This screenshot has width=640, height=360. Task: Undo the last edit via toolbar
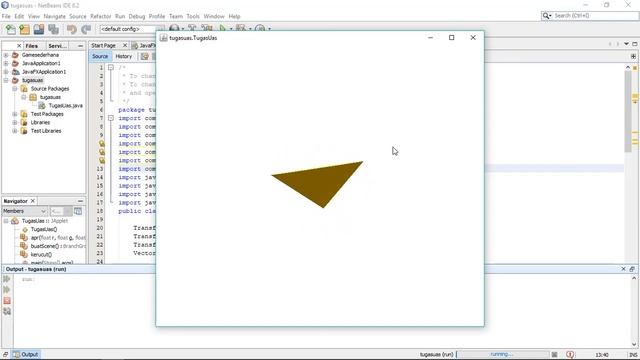(x=72, y=29)
